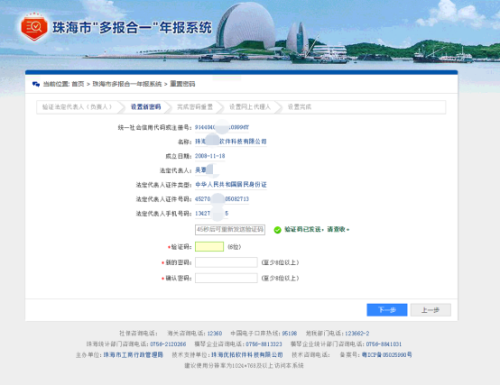Click the red shield logo of the annual report system
Screen dimensions: 500x385
[34, 27]
